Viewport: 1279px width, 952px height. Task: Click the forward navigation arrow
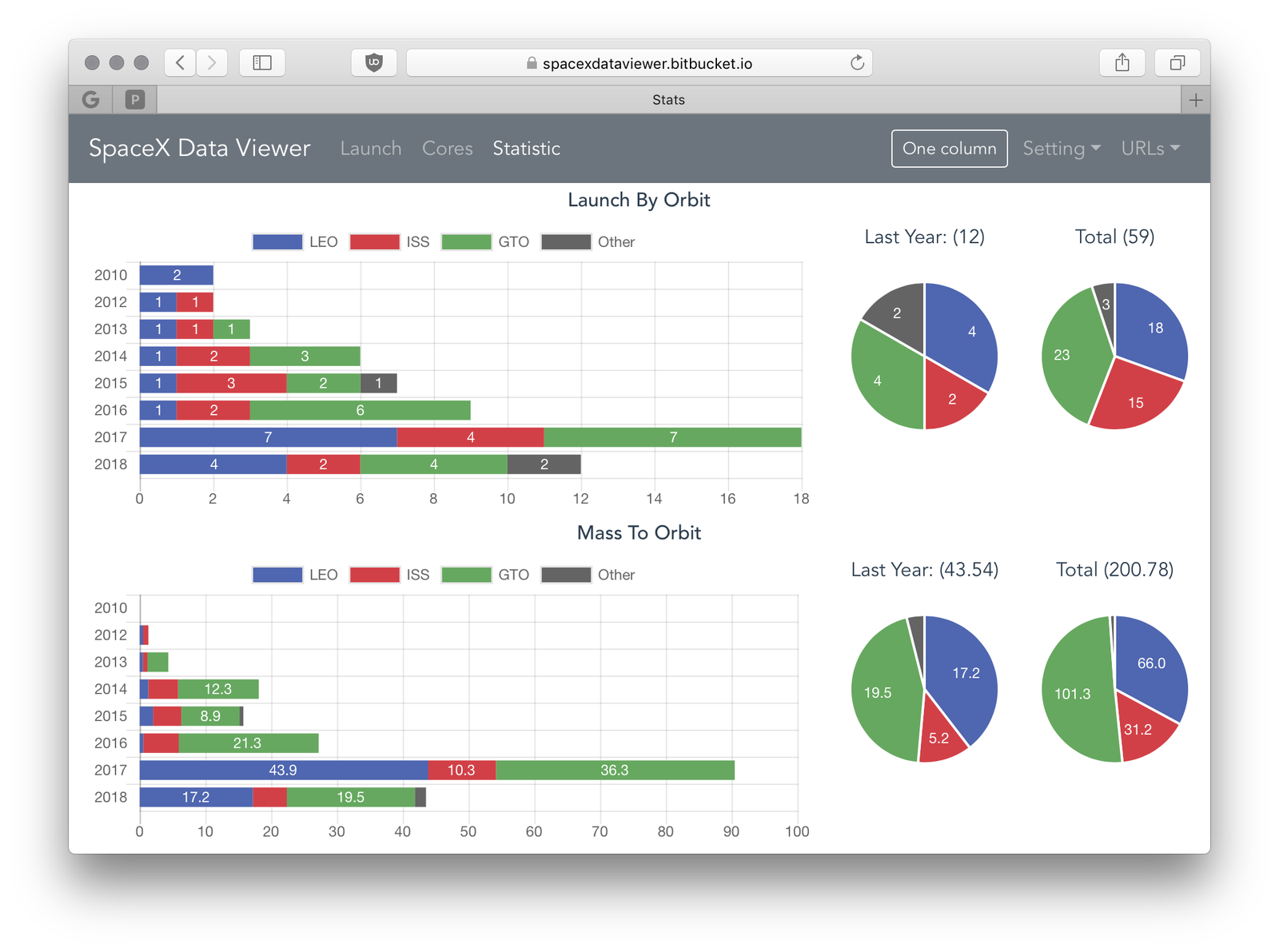[212, 62]
